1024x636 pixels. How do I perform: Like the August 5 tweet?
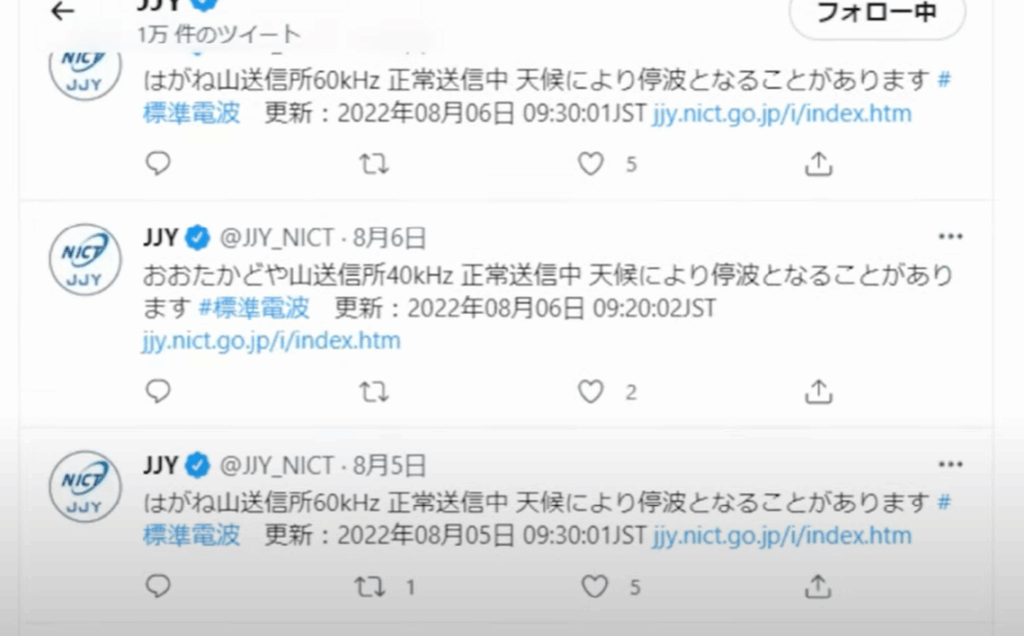click(594, 586)
